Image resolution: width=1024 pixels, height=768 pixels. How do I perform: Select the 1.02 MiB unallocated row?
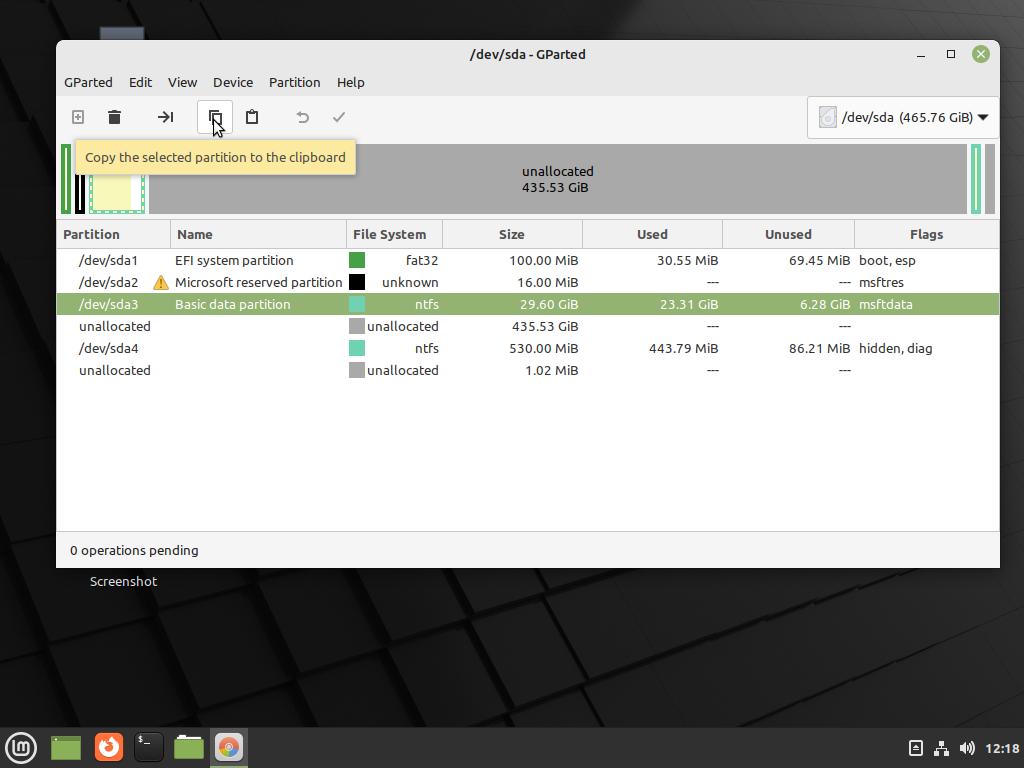[x=114, y=370]
